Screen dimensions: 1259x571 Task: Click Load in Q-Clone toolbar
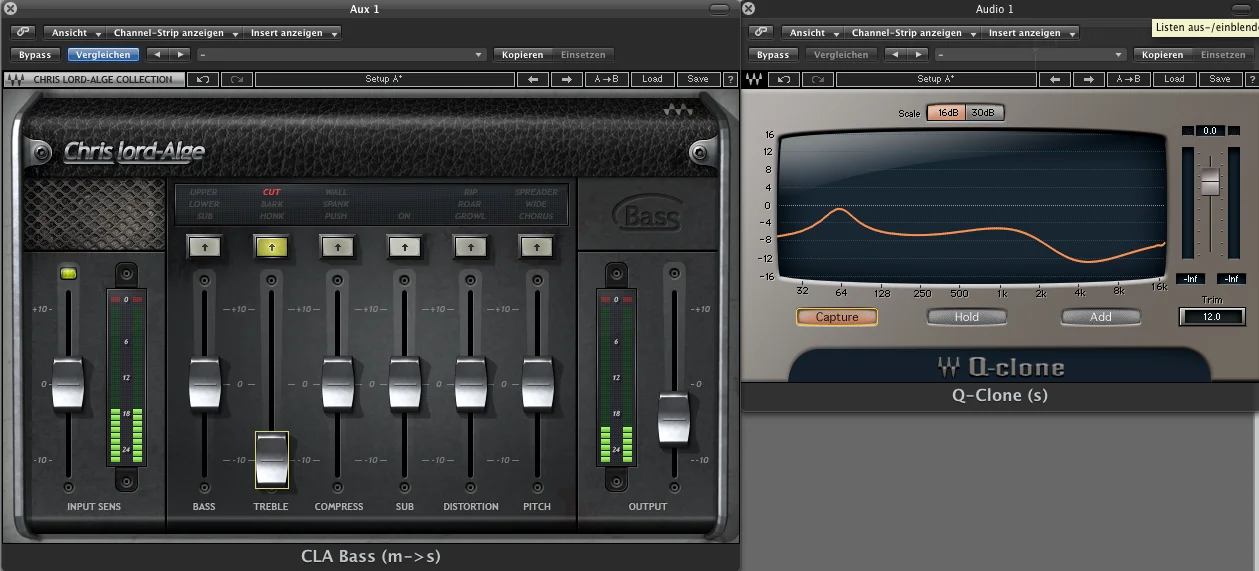[x=1174, y=79]
